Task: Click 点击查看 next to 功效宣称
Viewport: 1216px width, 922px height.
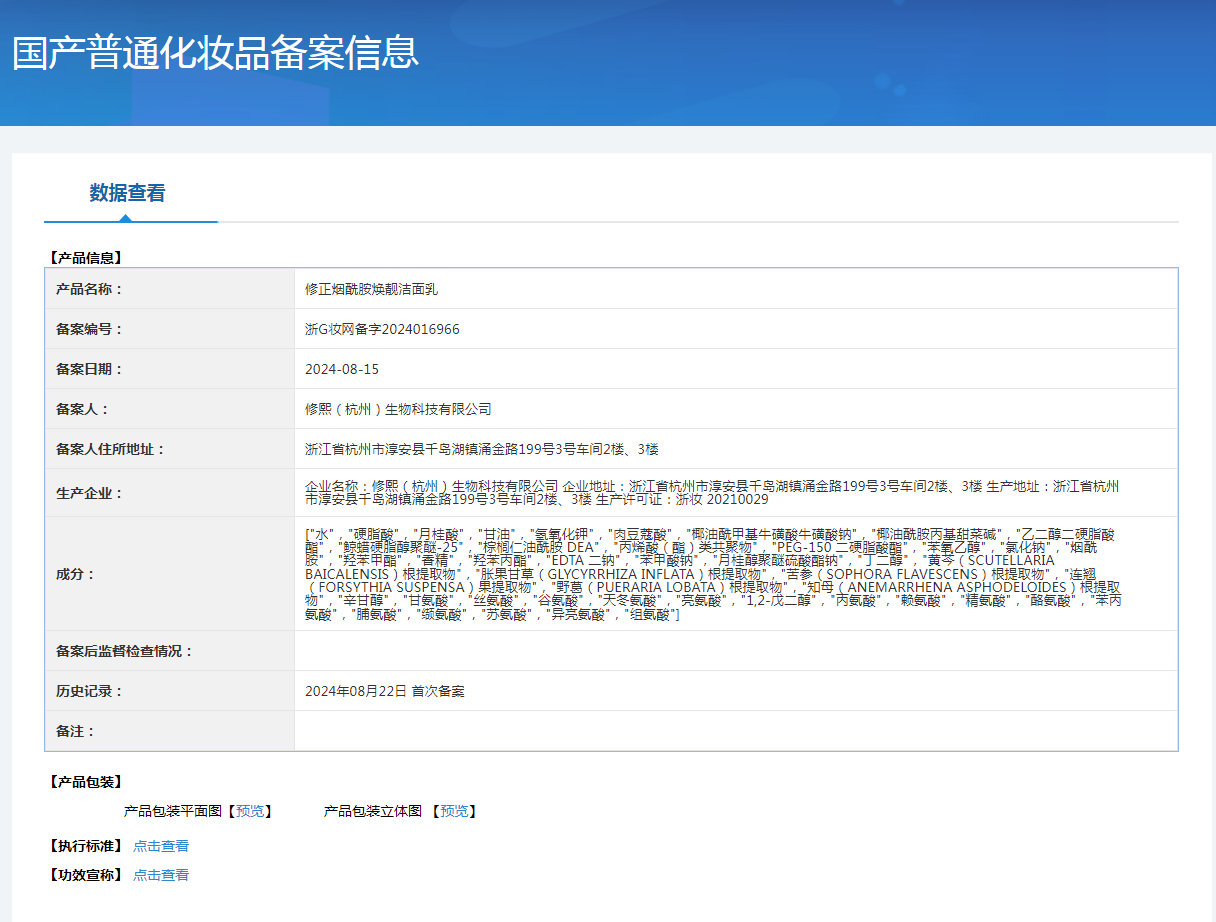Action: pos(161,875)
